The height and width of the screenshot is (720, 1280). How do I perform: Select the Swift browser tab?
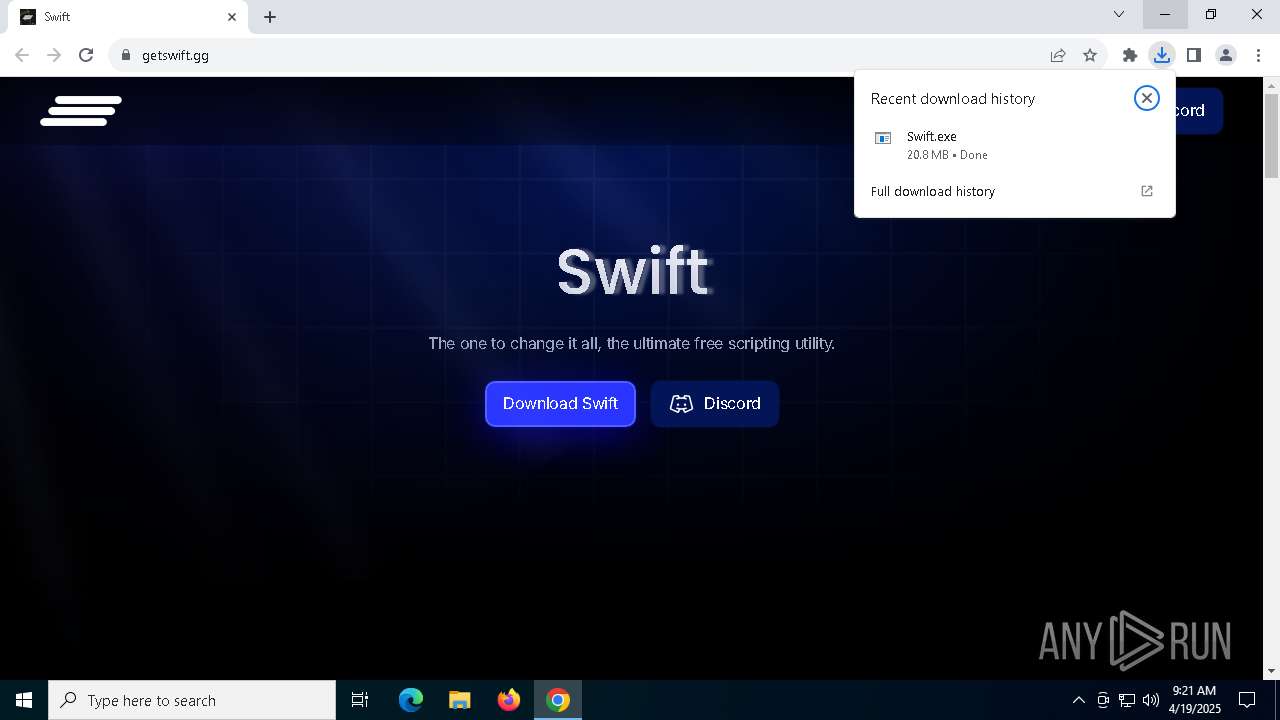click(x=130, y=17)
